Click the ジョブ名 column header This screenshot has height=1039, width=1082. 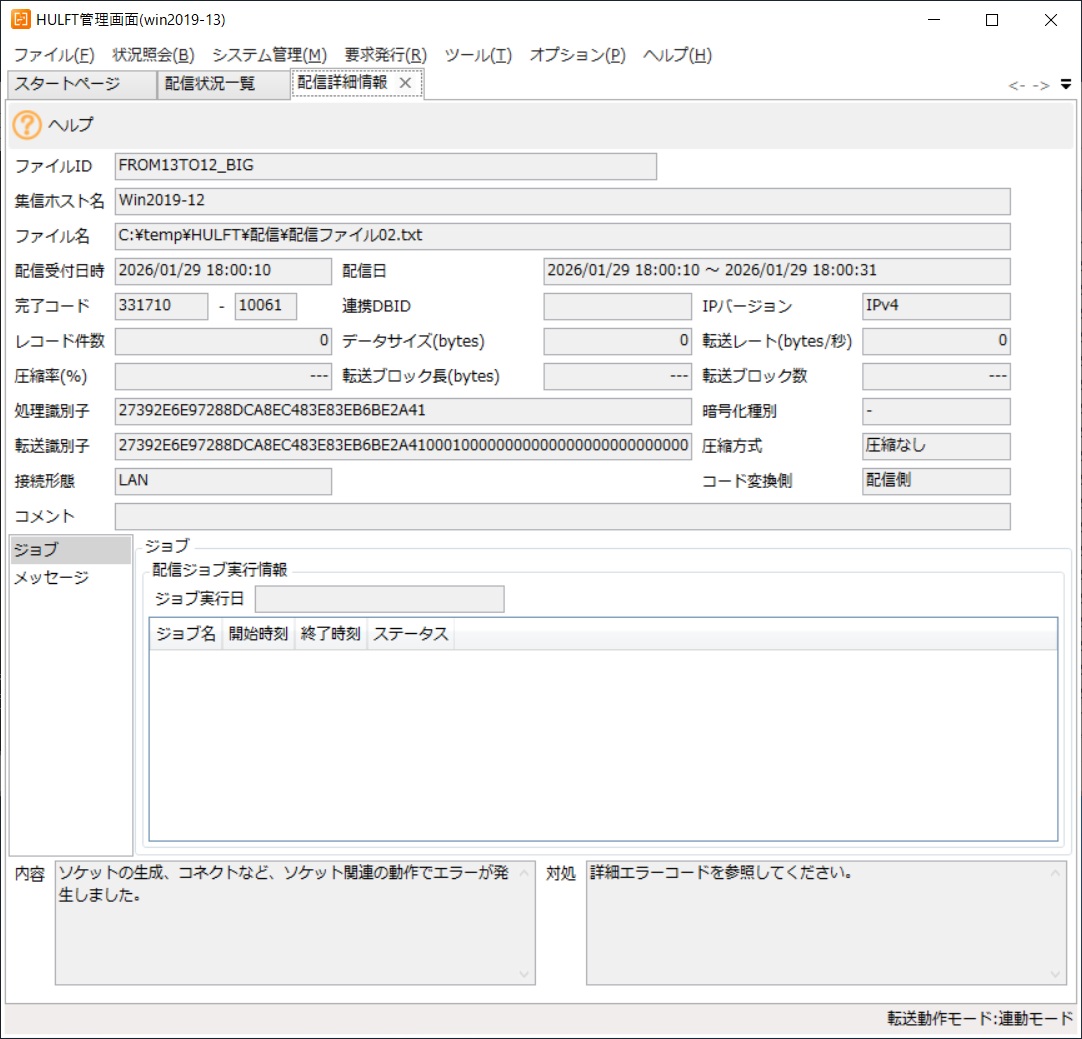pos(186,635)
